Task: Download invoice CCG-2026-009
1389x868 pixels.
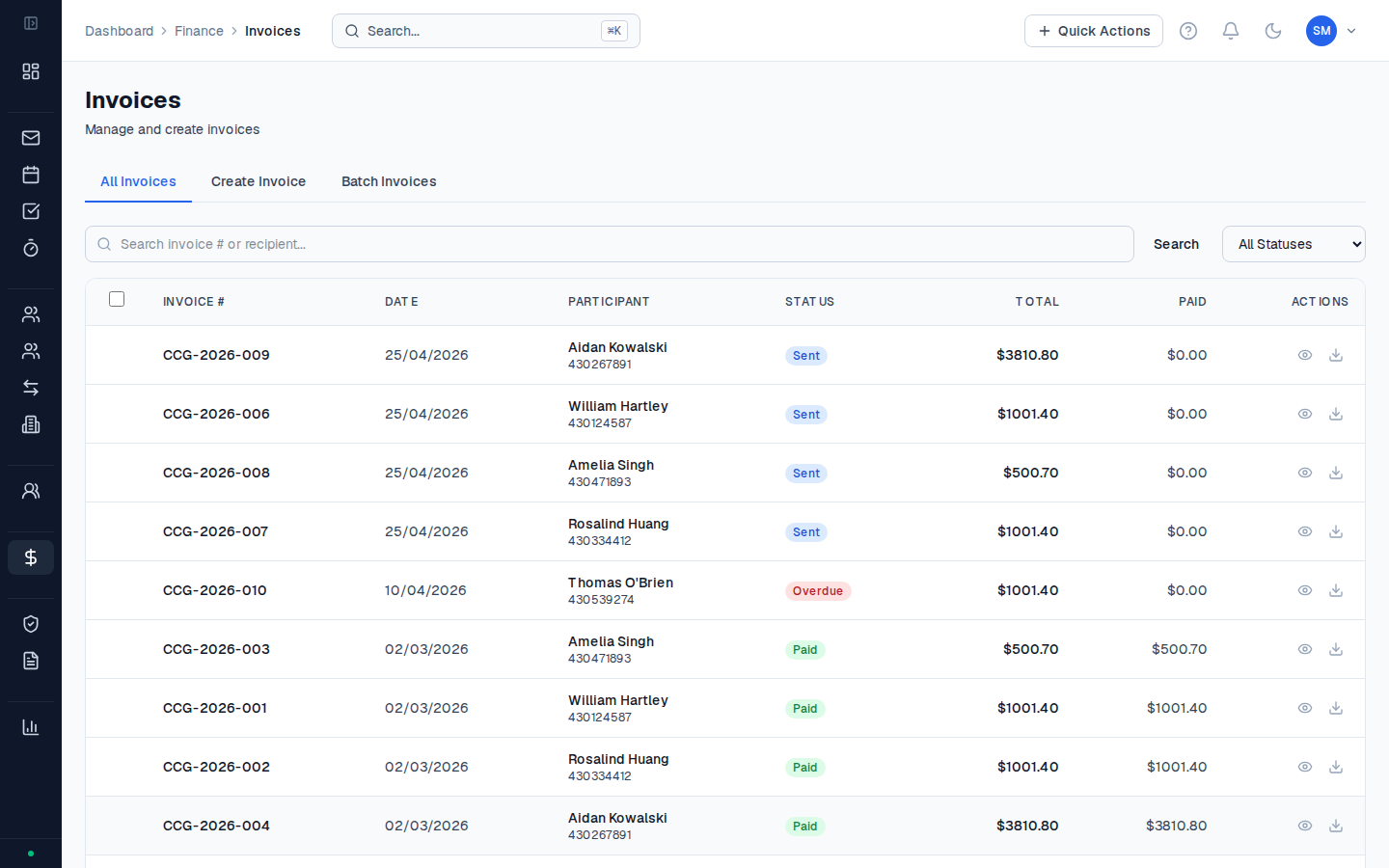Action: pos(1336,355)
